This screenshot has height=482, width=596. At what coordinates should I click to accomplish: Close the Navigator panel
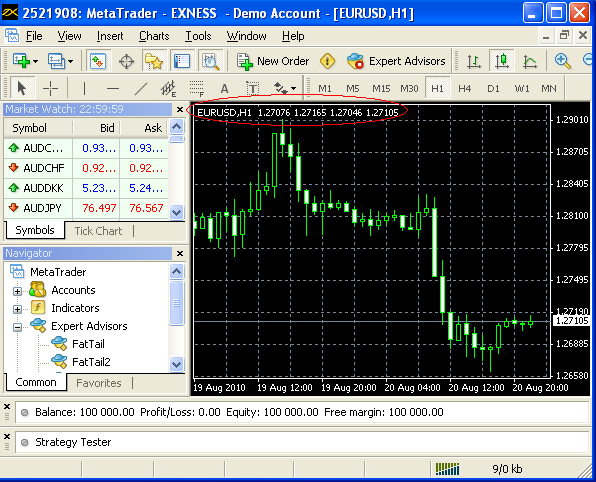[x=180, y=253]
